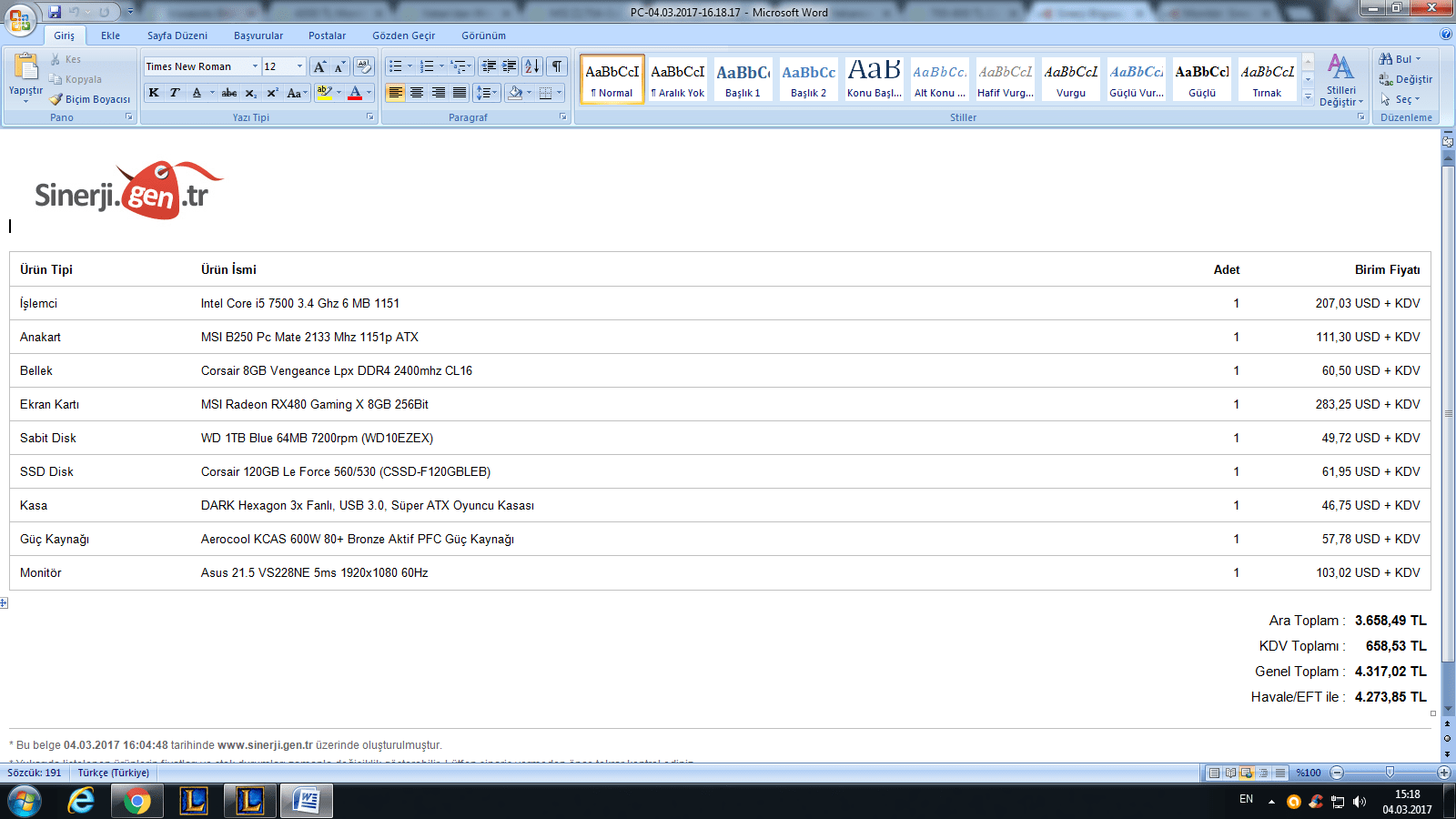Click the Yapıştır paste icon
This screenshot has width=1456, height=819.
(x=25, y=67)
